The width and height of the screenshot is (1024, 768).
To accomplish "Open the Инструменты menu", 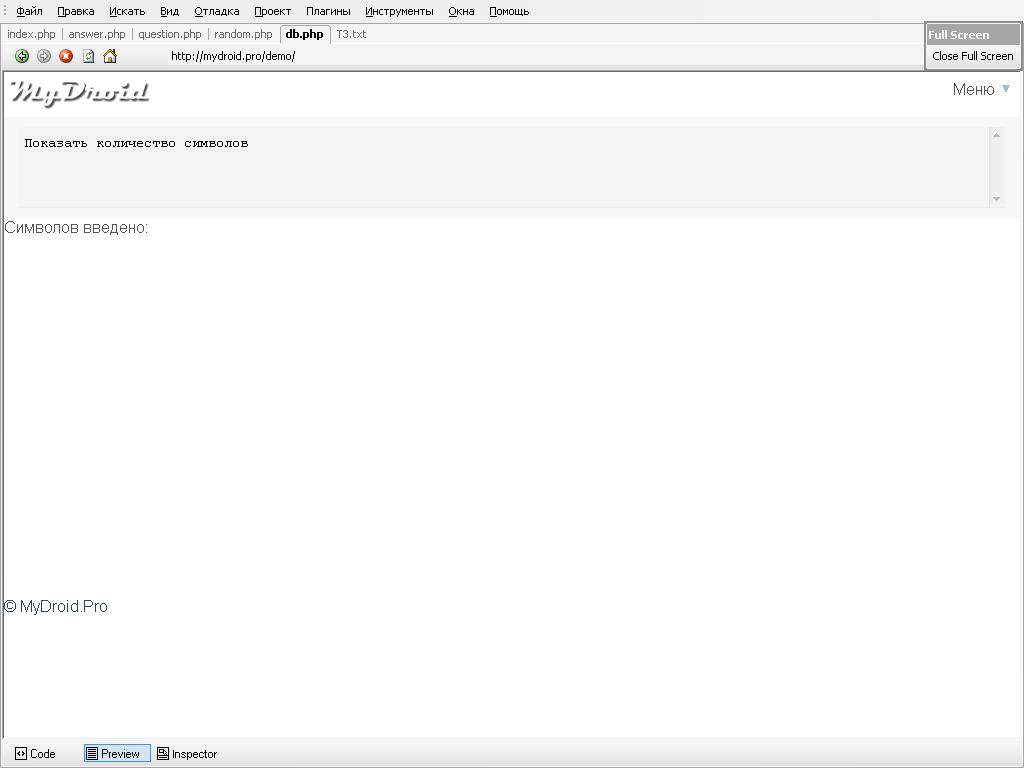I will (399, 11).
